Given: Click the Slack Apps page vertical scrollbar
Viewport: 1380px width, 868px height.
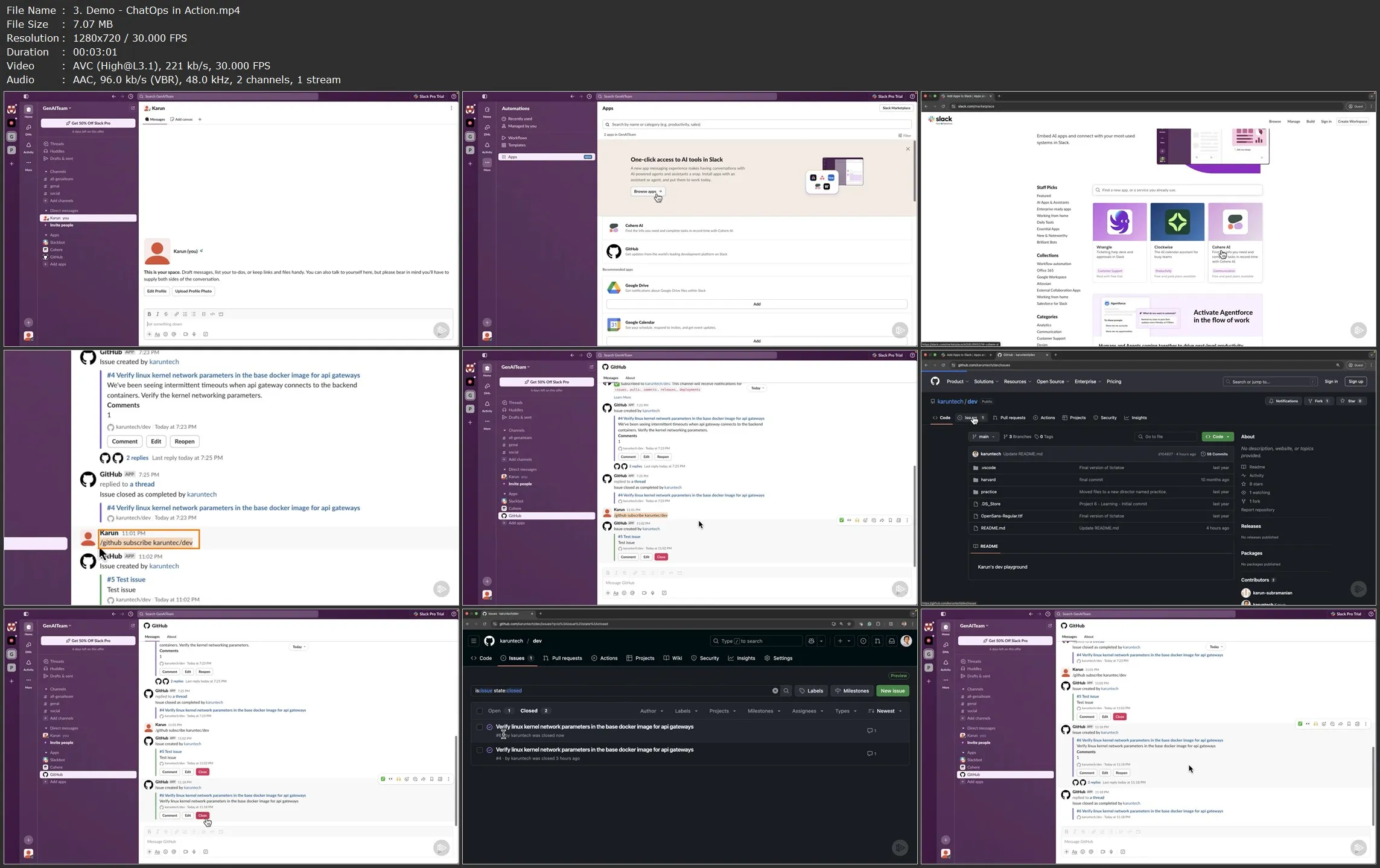Looking at the screenshot, I should [915, 172].
